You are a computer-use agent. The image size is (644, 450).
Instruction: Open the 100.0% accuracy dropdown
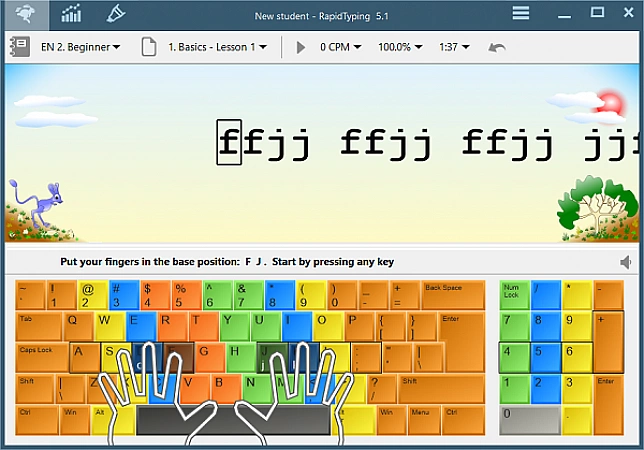click(x=400, y=47)
